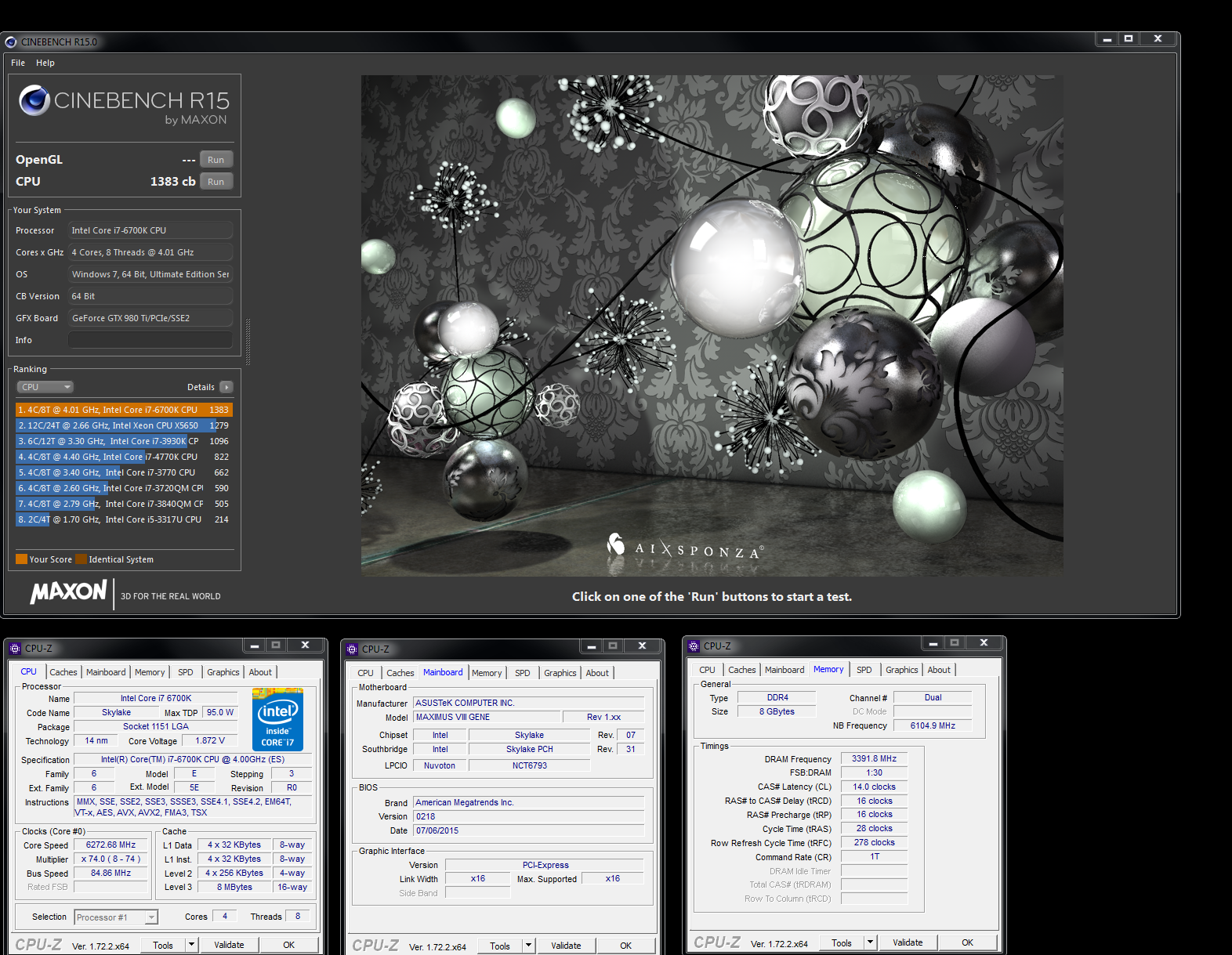Click the orange Your Score legend swatch

(x=22, y=559)
